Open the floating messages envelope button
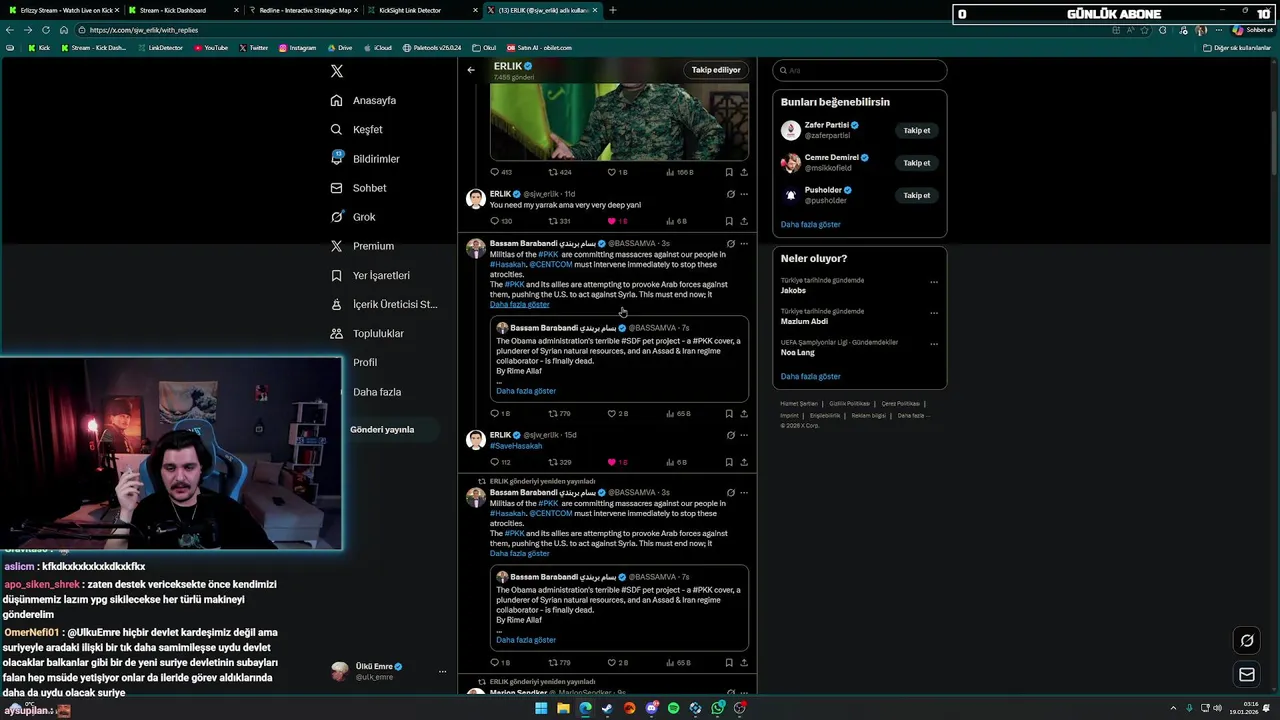 coord(1247,675)
